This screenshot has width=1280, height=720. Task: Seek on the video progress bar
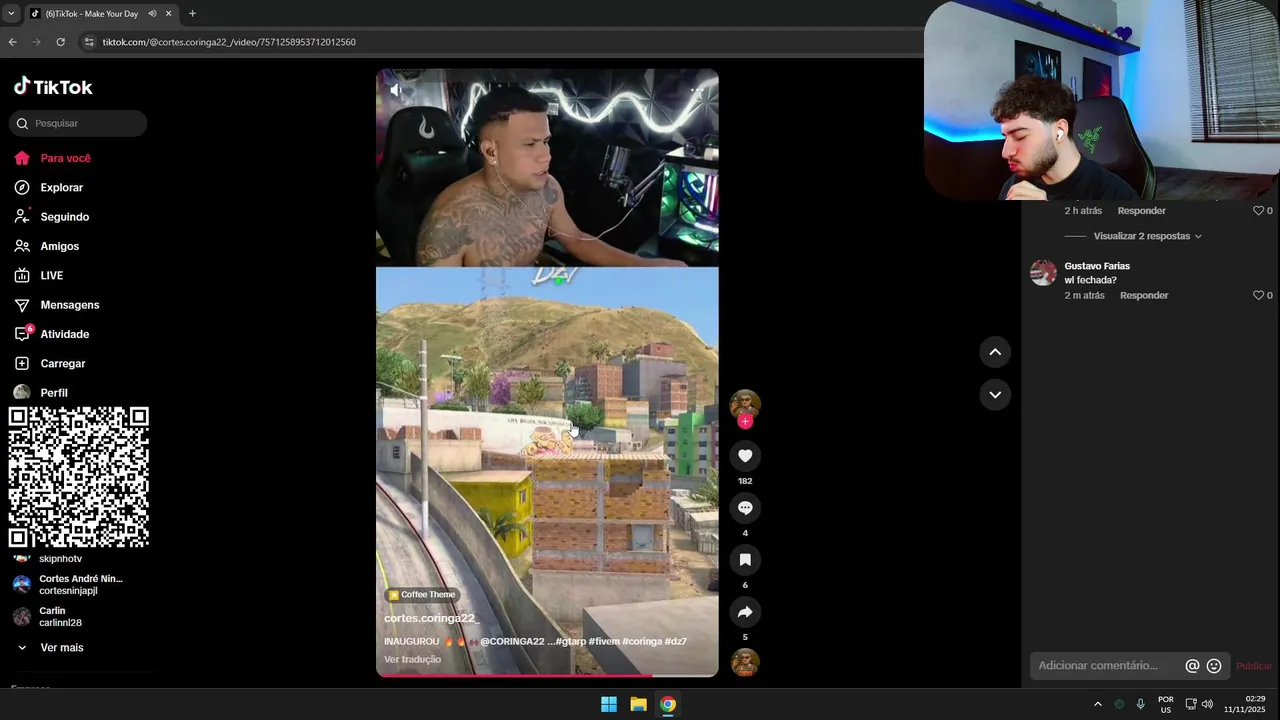(547, 675)
